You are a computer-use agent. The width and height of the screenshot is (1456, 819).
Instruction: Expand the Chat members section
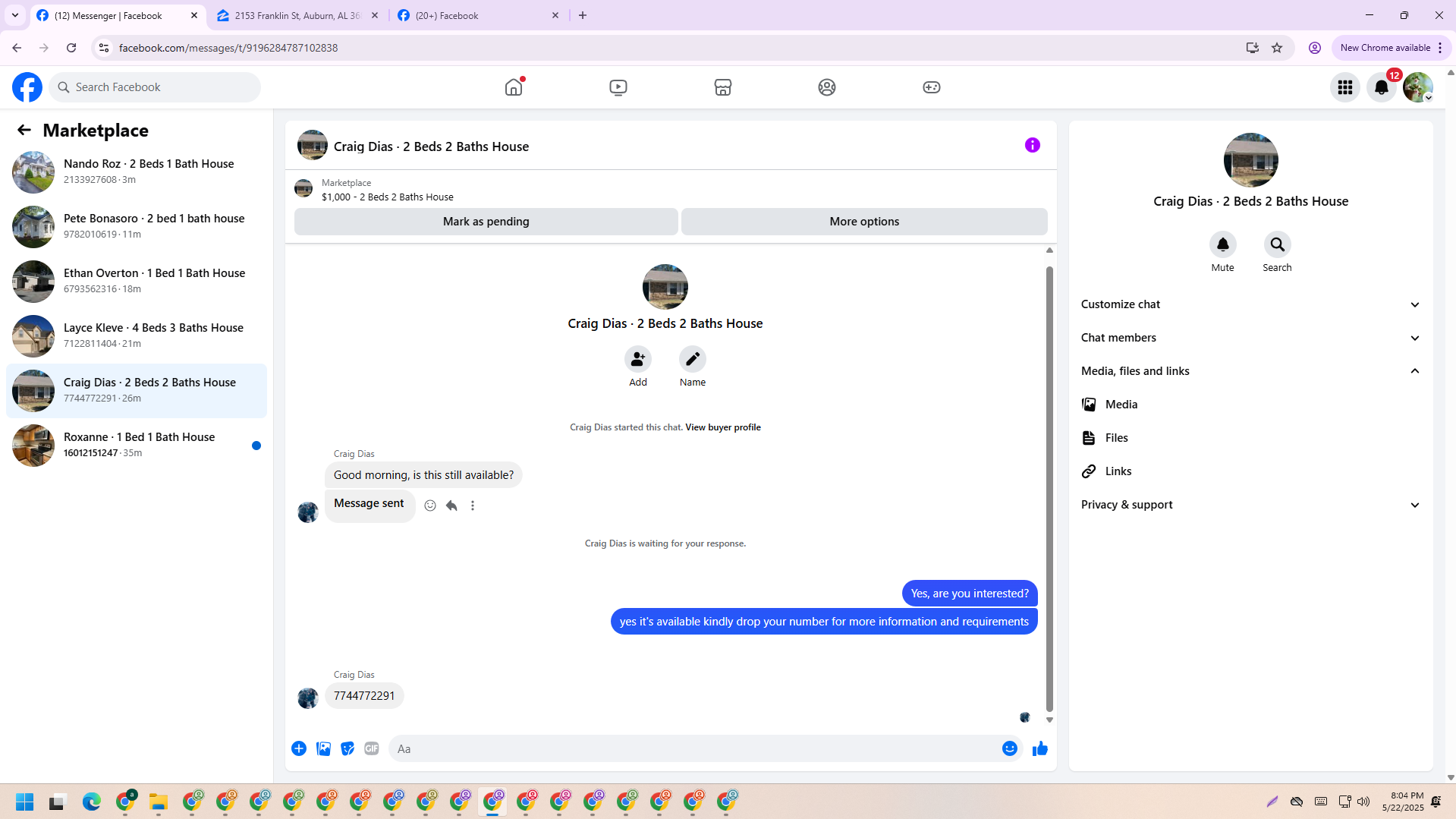pos(1251,338)
